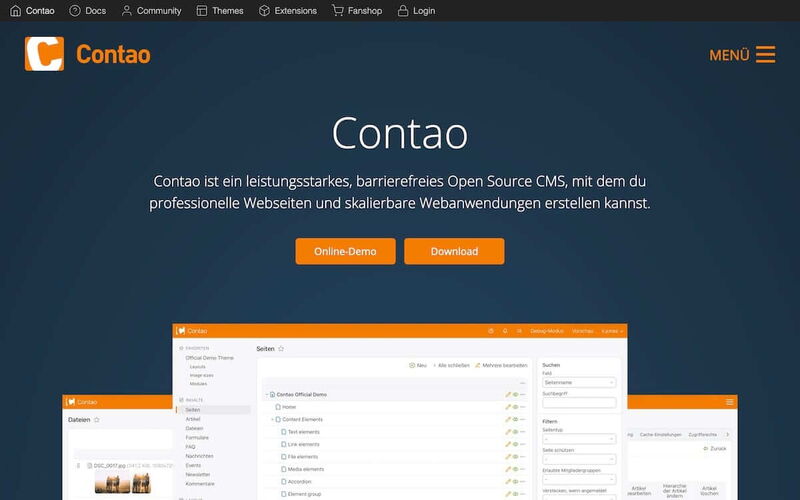Click the Extensions cube icon
Image resolution: width=800 pixels, height=500 pixels.
[264, 11]
